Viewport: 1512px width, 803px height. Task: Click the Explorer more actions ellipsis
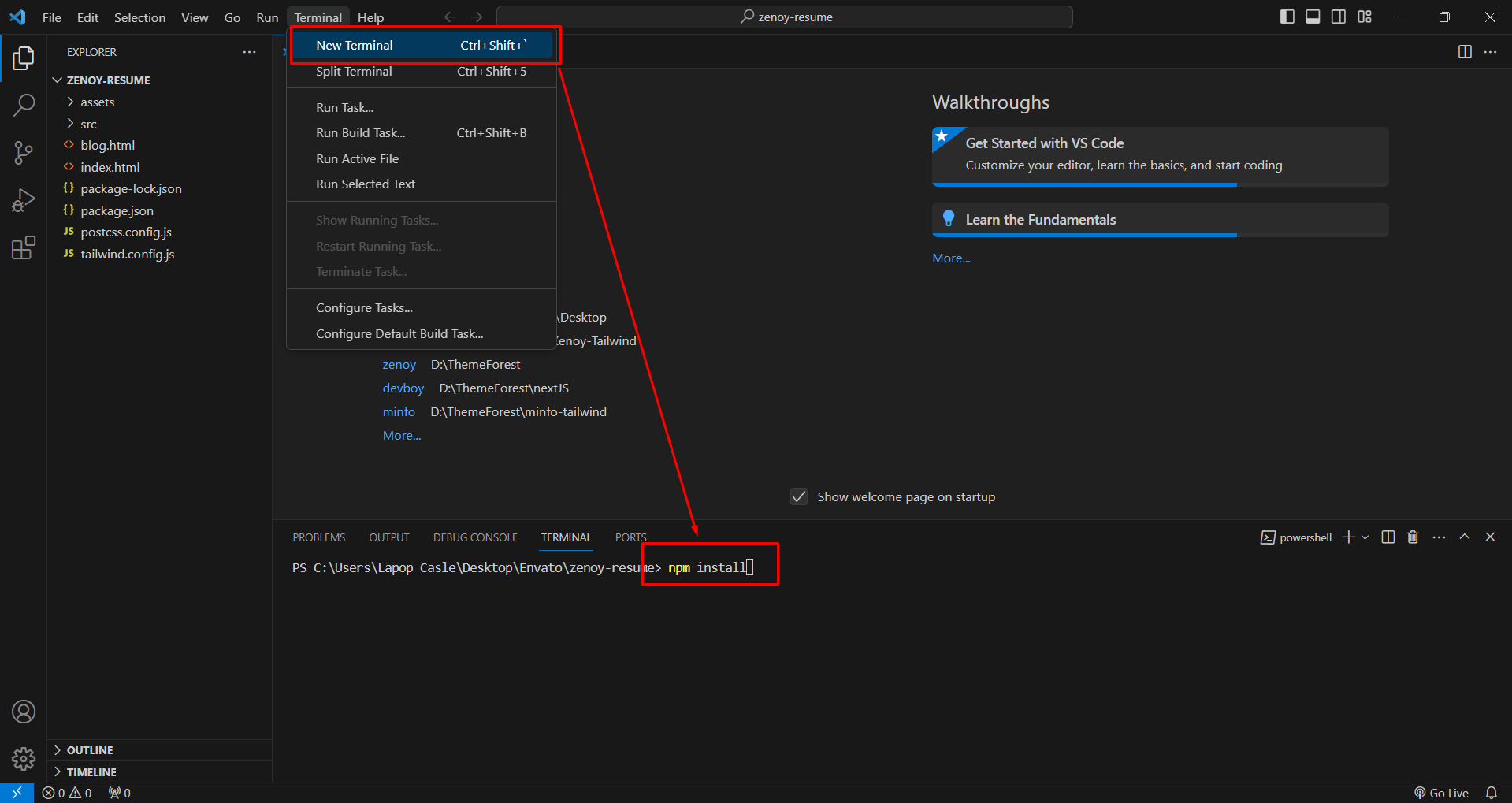[x=249, y=52]
